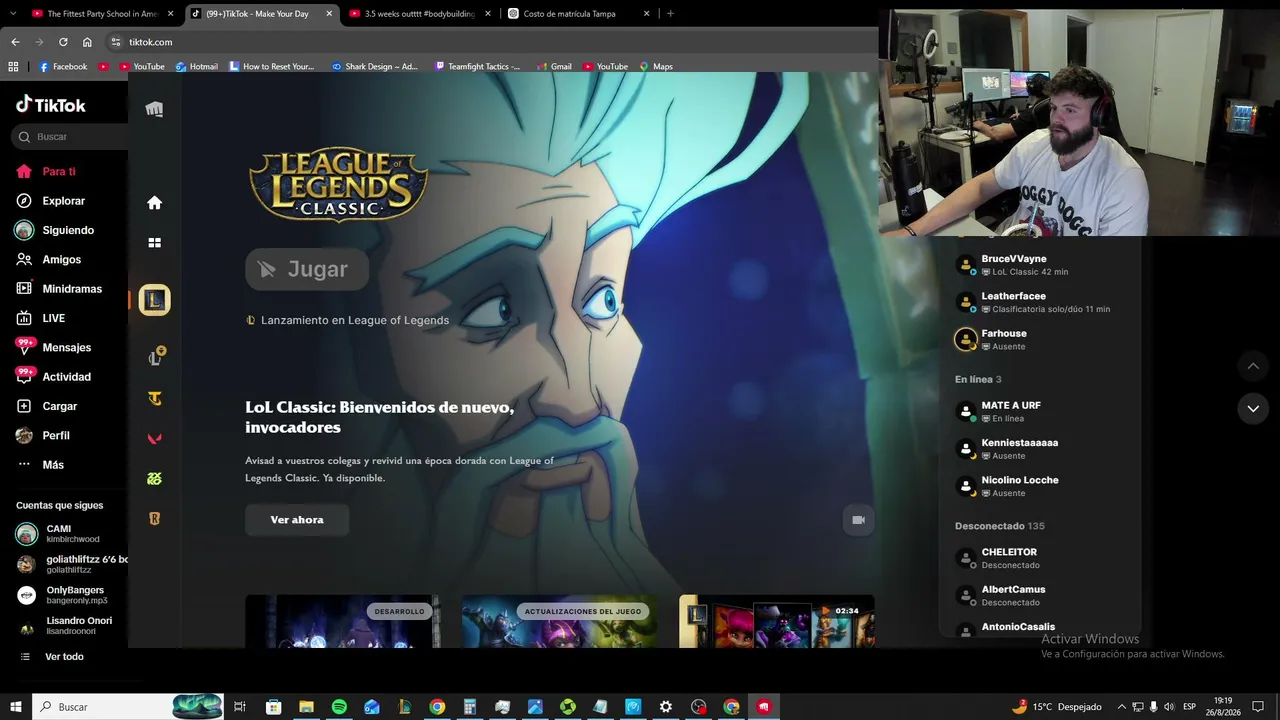
Task: Open the Riot Client library grid icon
Action: tap(154, 243)
